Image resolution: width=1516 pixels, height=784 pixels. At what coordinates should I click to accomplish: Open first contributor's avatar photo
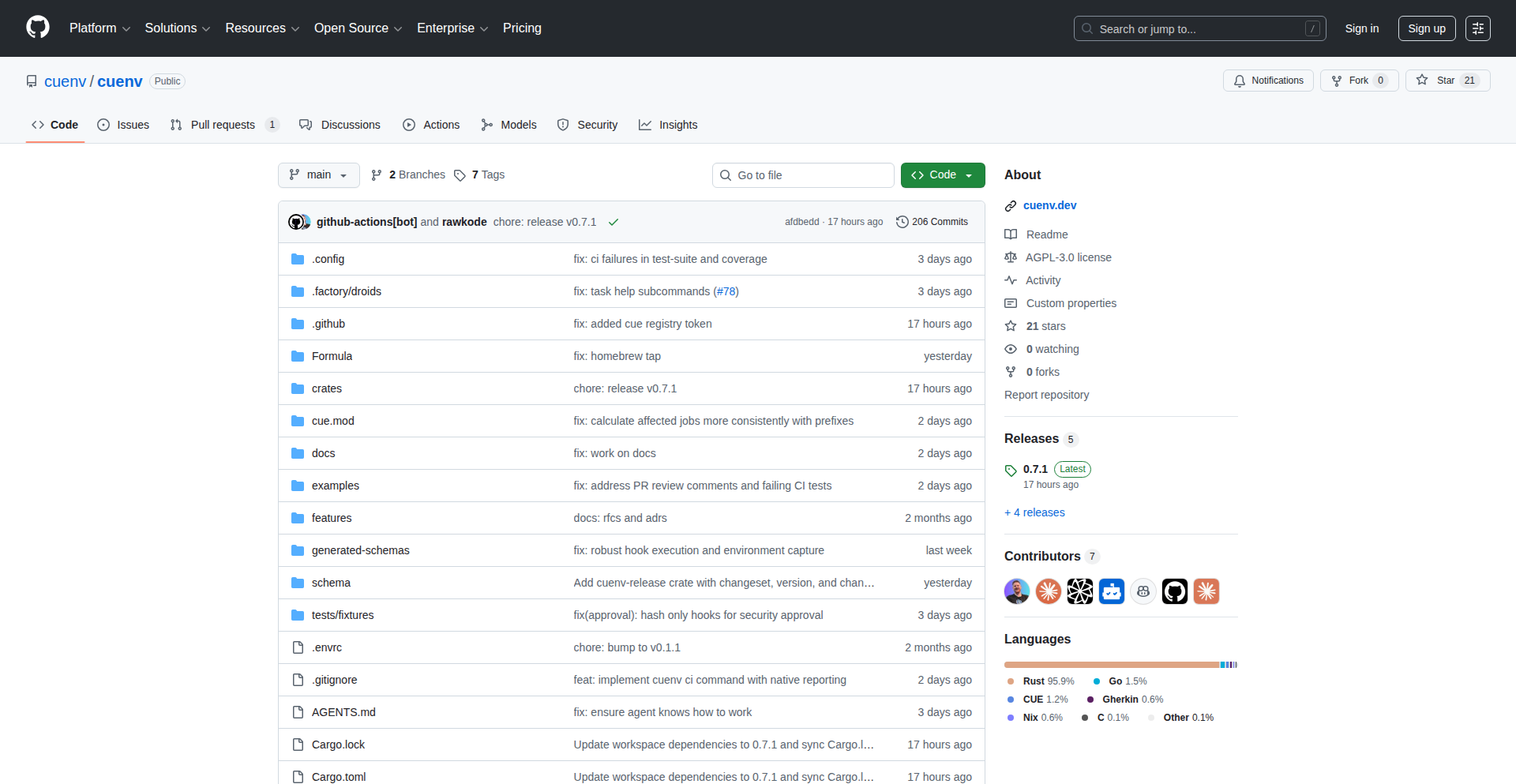click(x=1017, y=591)
